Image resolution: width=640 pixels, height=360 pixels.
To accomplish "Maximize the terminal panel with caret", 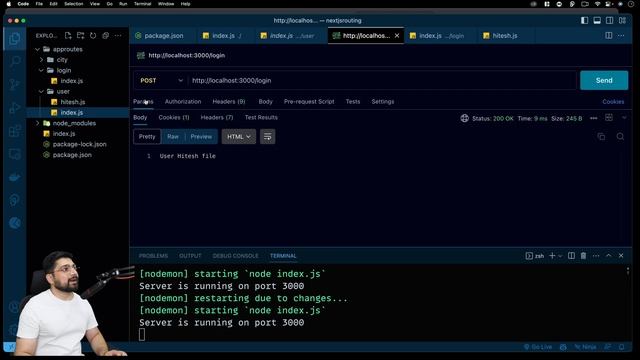I will (x=609, y=256).
